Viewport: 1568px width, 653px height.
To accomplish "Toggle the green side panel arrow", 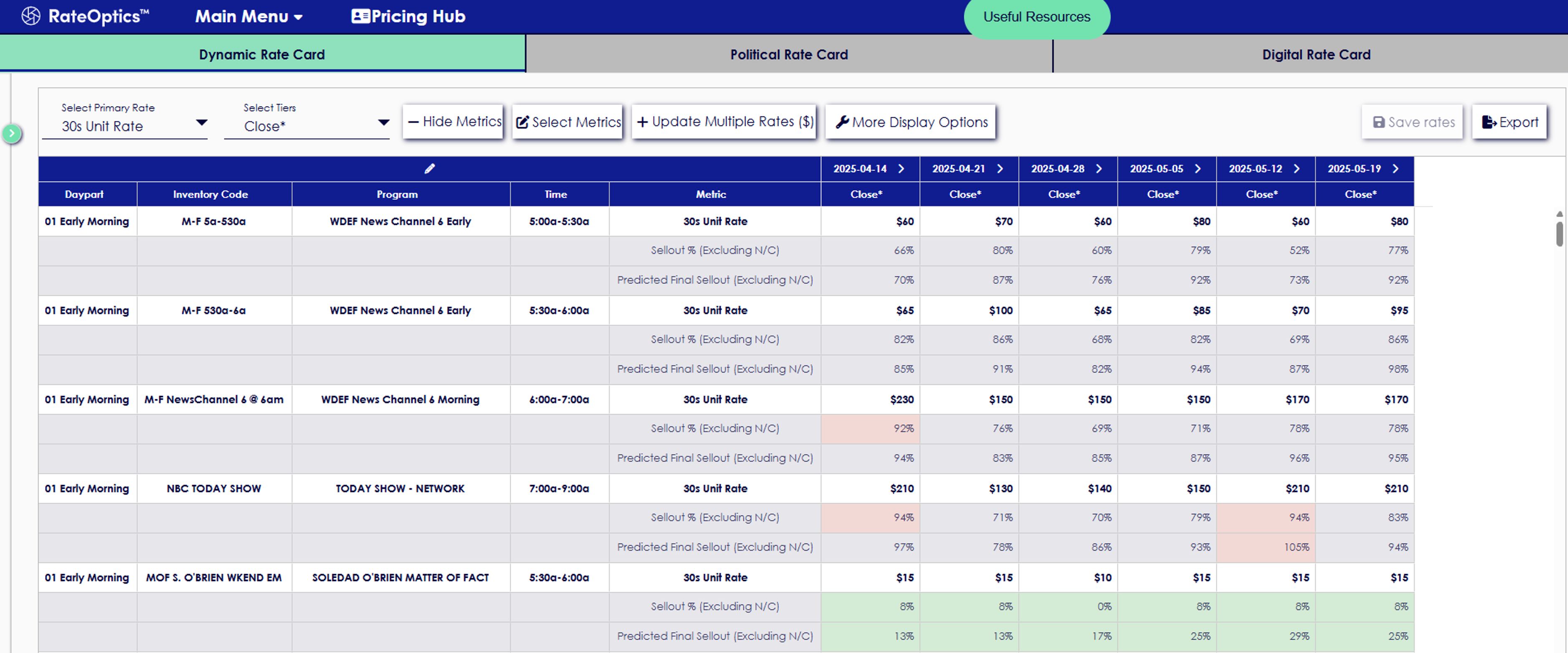I will click(x=12, y=133).
